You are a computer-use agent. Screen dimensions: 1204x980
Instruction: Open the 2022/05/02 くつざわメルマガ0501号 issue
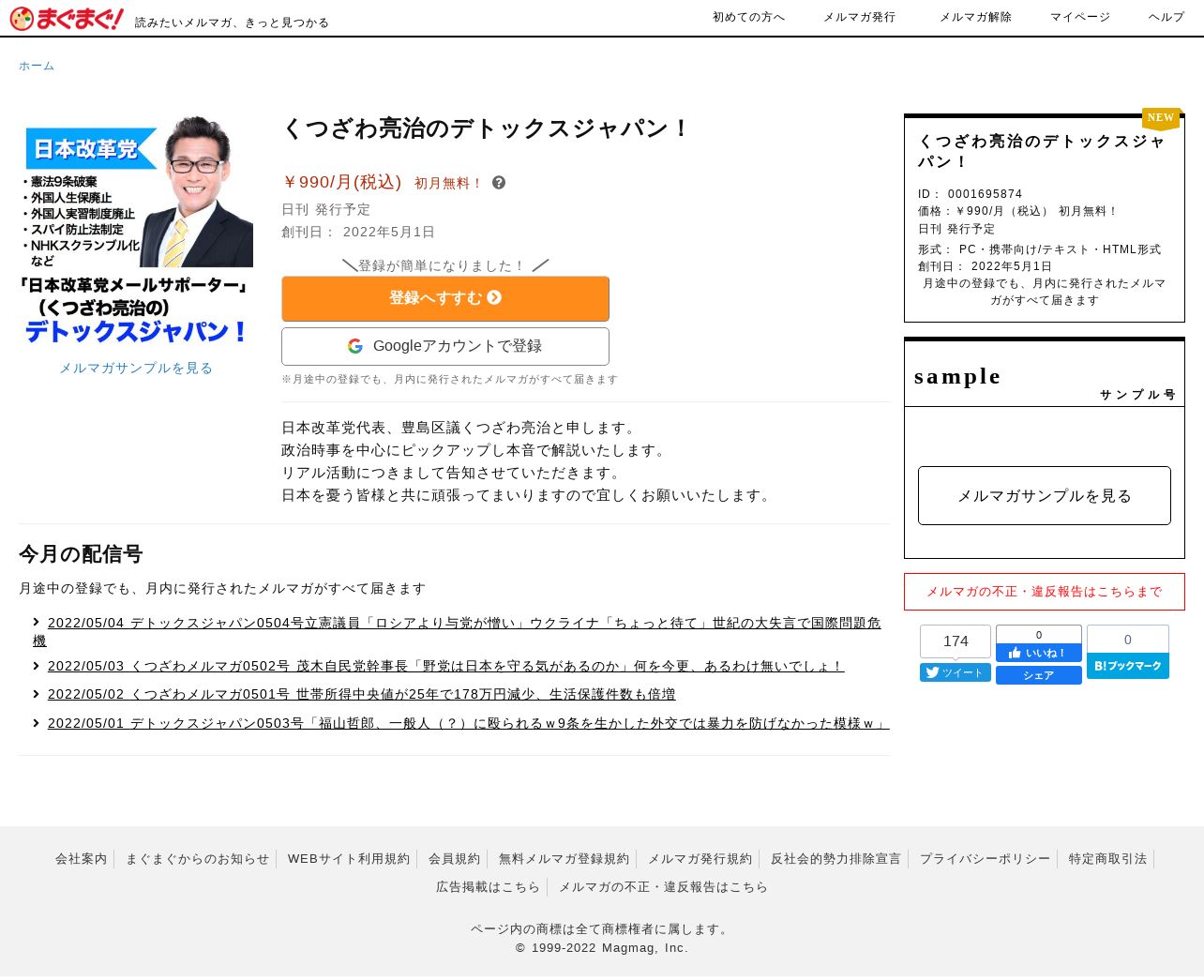pos(361,694)
